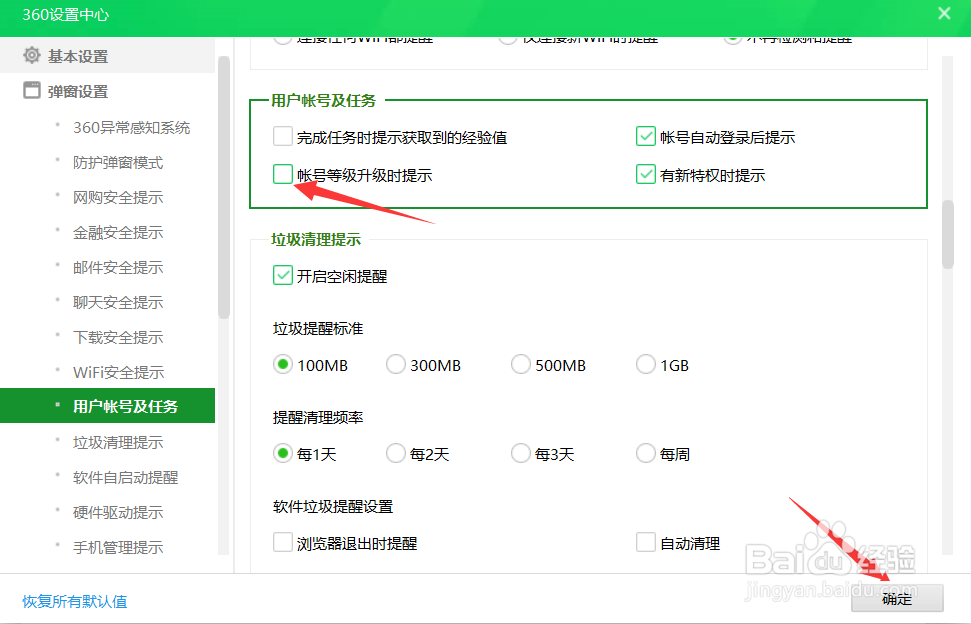Screen dimensions: 971x624
Task: Open 基本设置 gear section
Action: pyautogui.click(x=107, y=56)
